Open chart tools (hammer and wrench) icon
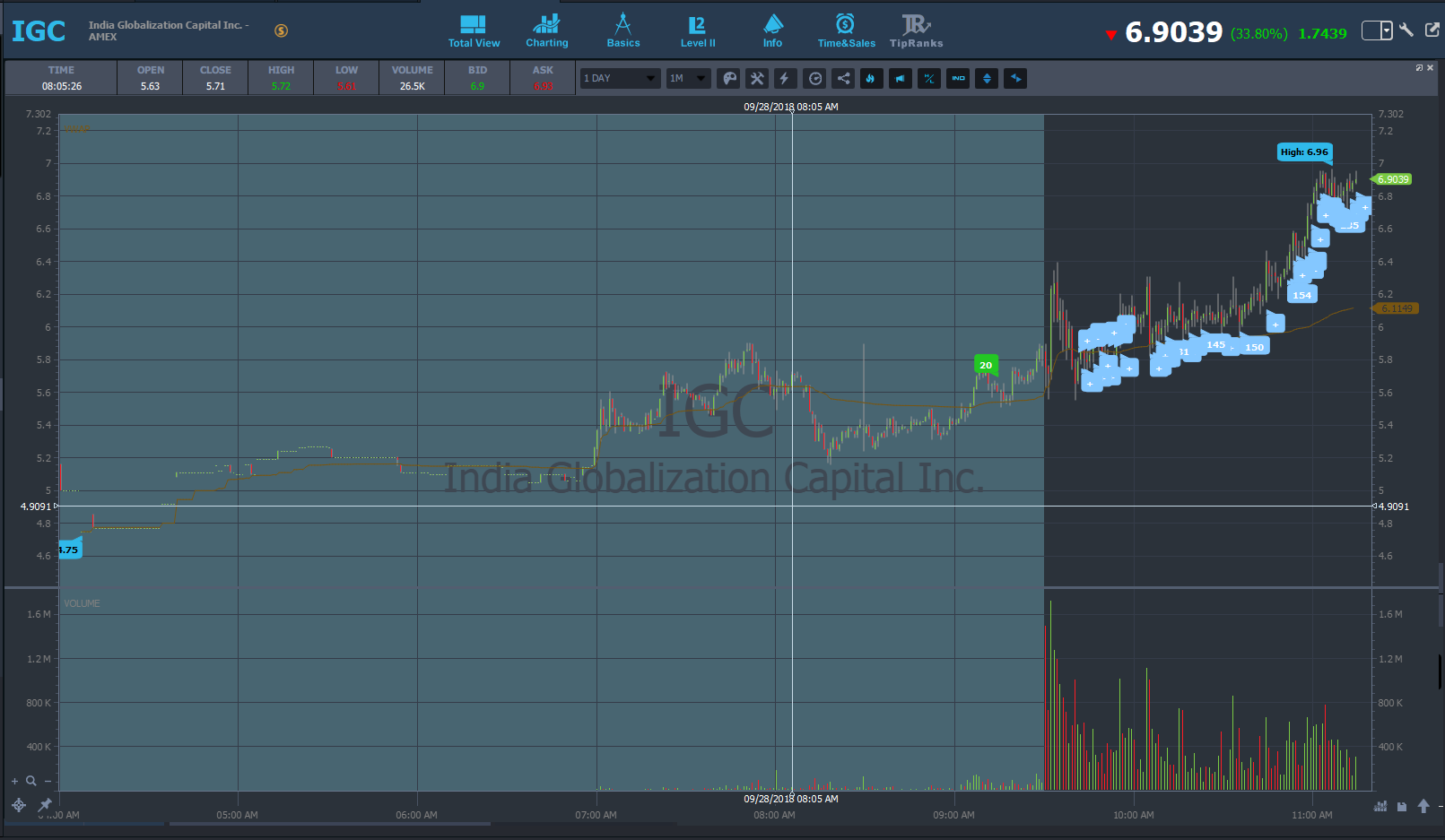 coord(757,79)
